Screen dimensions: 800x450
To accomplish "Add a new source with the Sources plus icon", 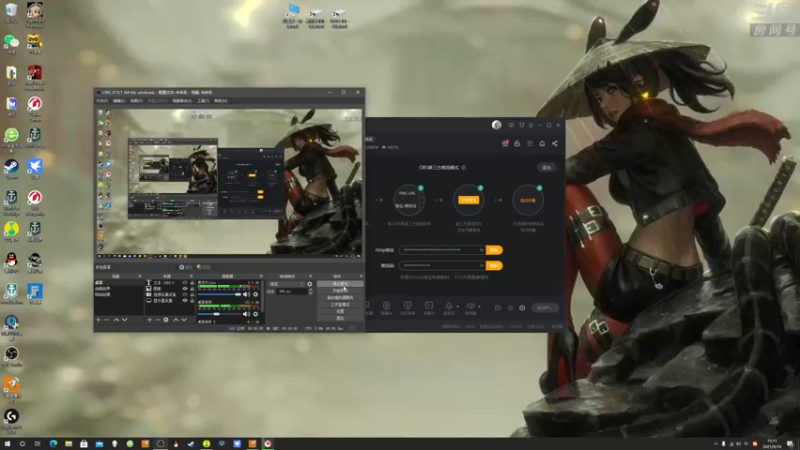I will [x=149, y=320].
